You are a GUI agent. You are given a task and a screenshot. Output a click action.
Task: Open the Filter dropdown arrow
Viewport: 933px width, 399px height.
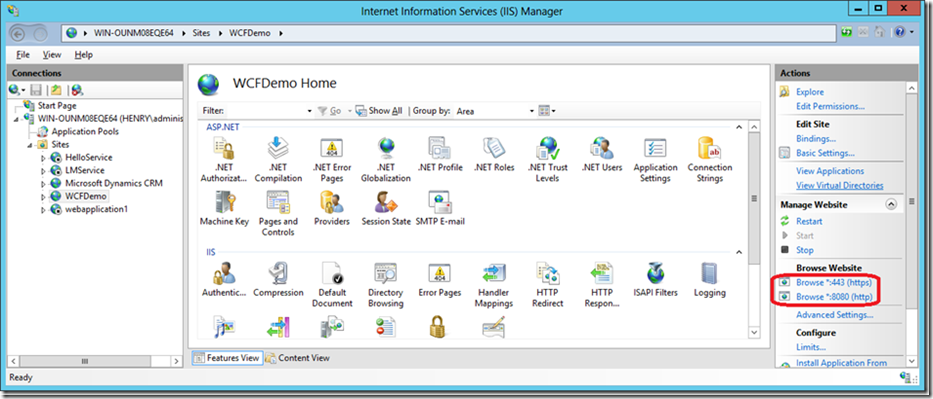point(309,111)
